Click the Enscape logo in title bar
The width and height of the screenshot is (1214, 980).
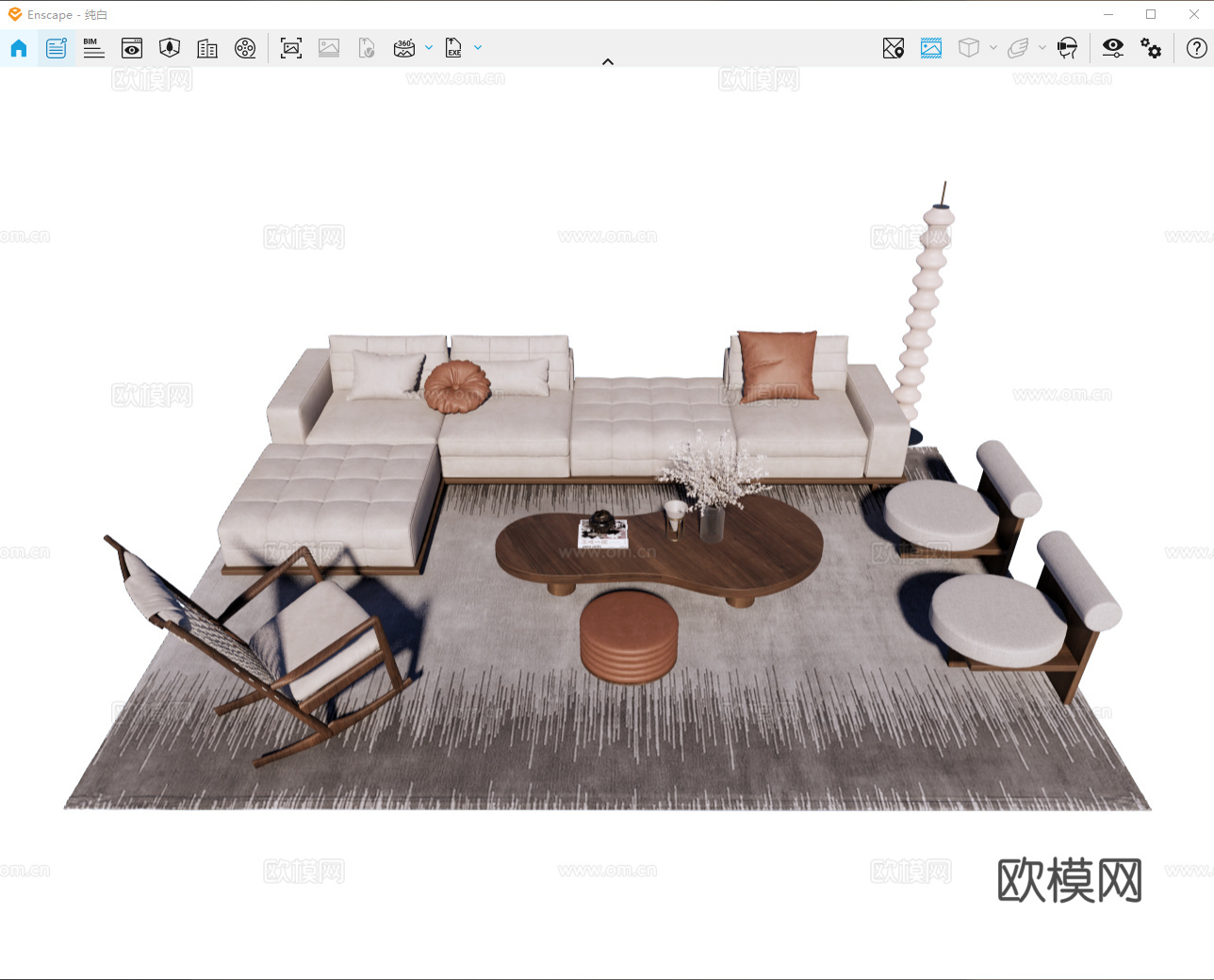click(15, 14)
